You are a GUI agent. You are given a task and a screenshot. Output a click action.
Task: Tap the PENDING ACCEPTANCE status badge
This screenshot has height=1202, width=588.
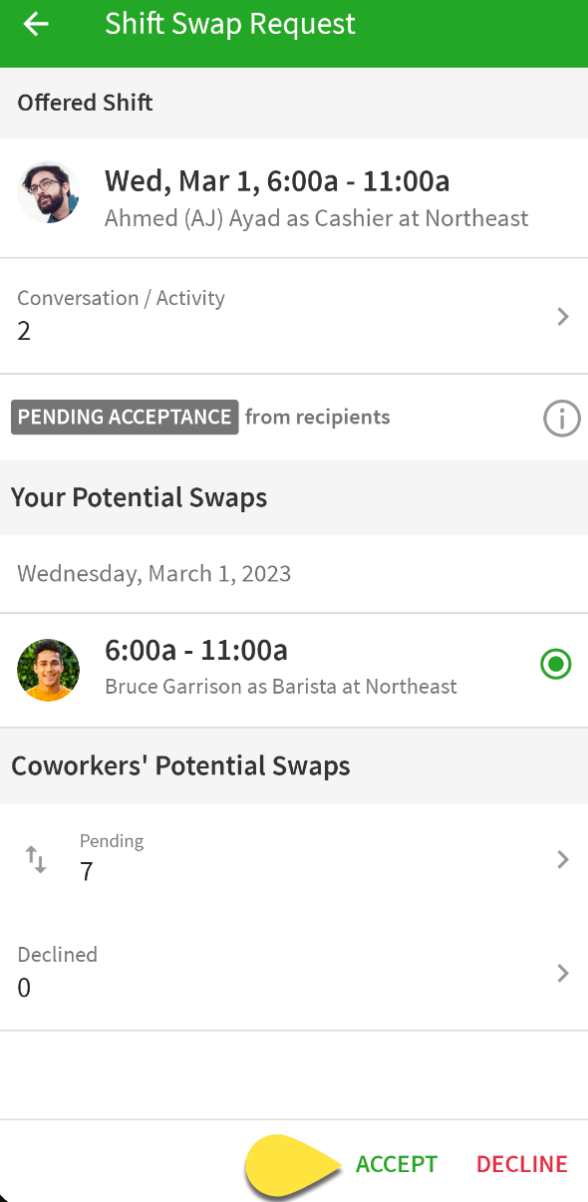point(124,417)
